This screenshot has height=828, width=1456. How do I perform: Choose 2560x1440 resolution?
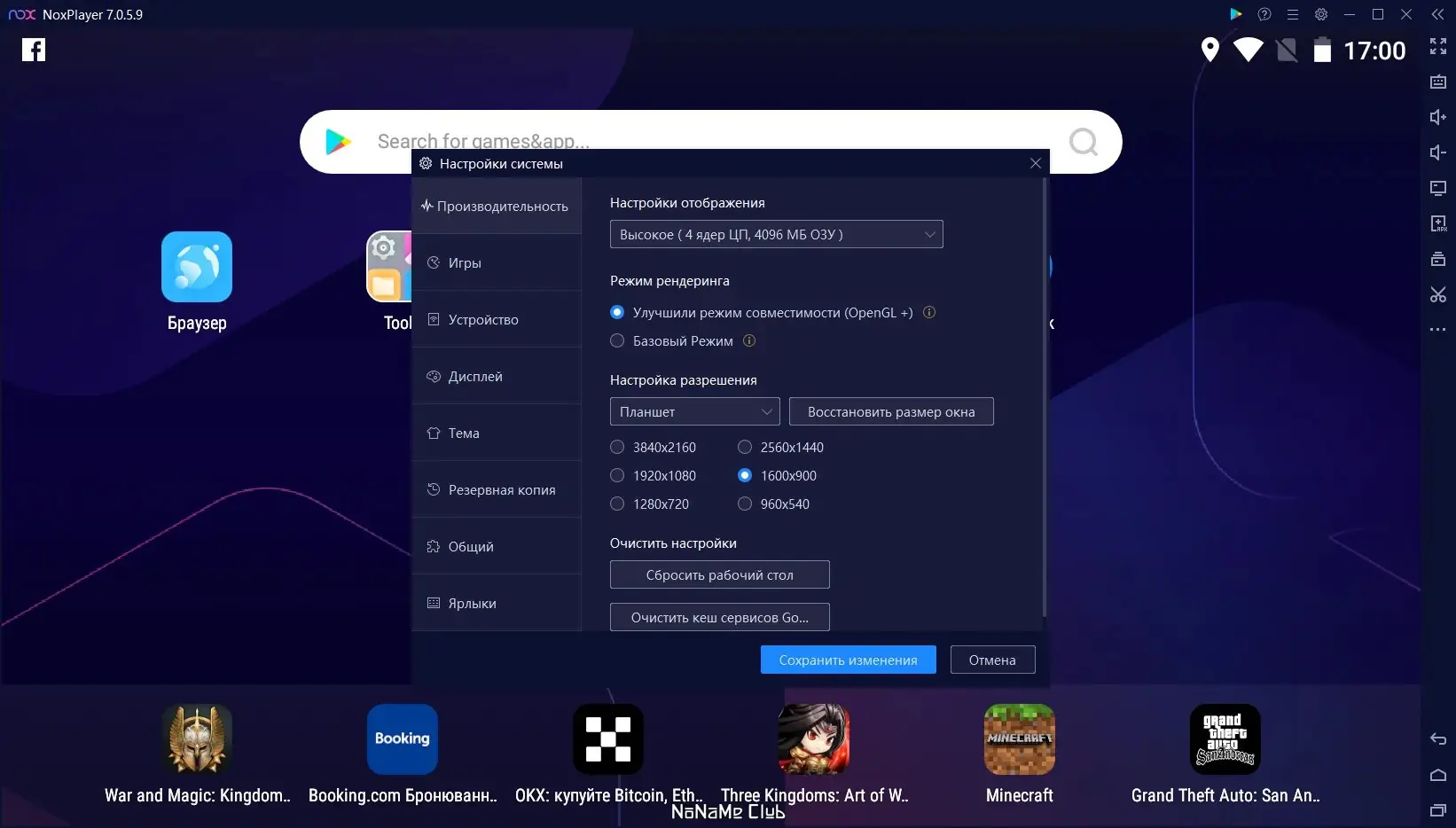[745, 447]
